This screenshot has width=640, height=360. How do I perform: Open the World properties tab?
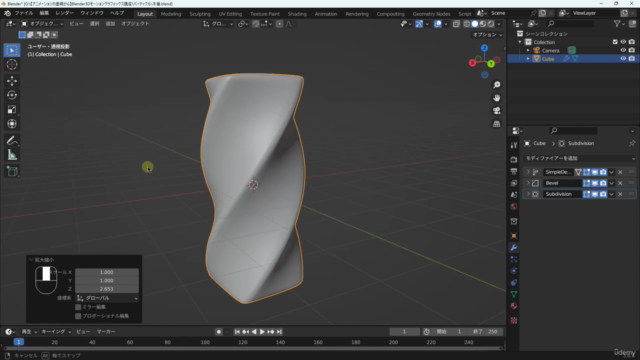pos(514,207)
